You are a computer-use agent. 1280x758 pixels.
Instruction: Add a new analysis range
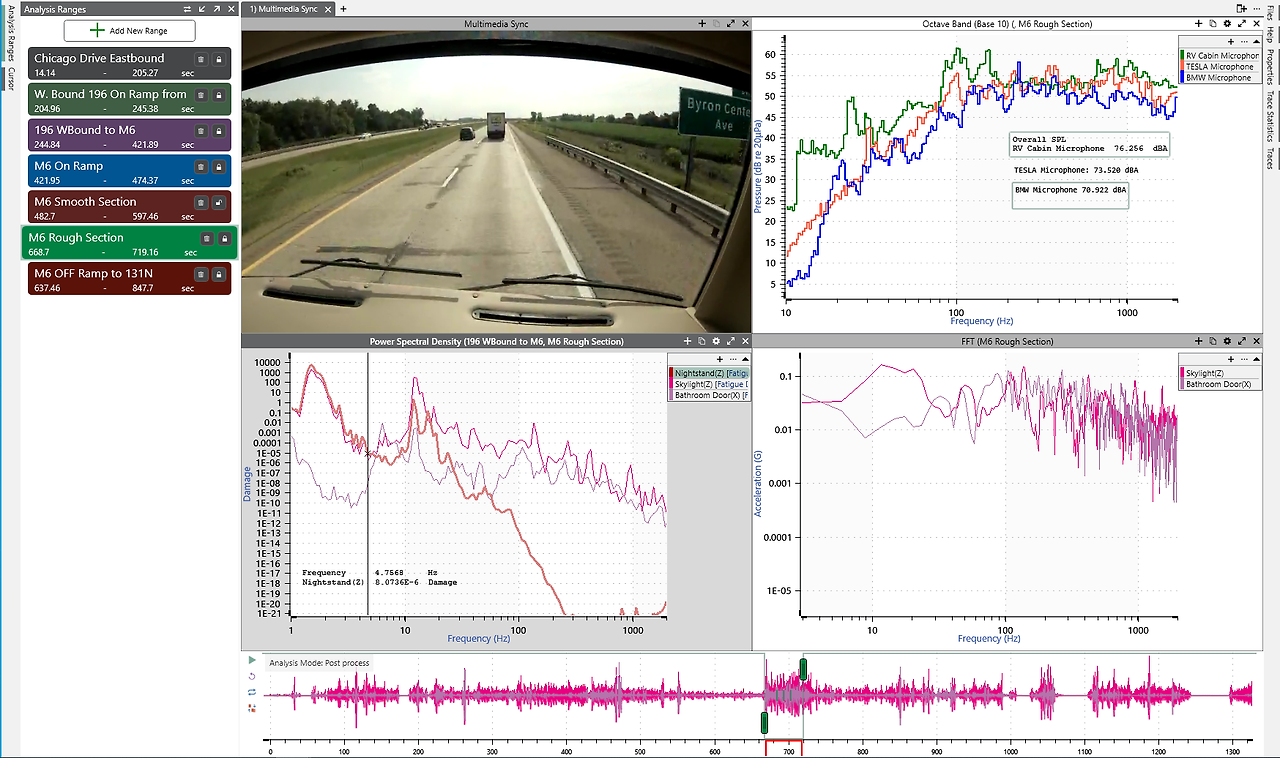tap(129, 31)
